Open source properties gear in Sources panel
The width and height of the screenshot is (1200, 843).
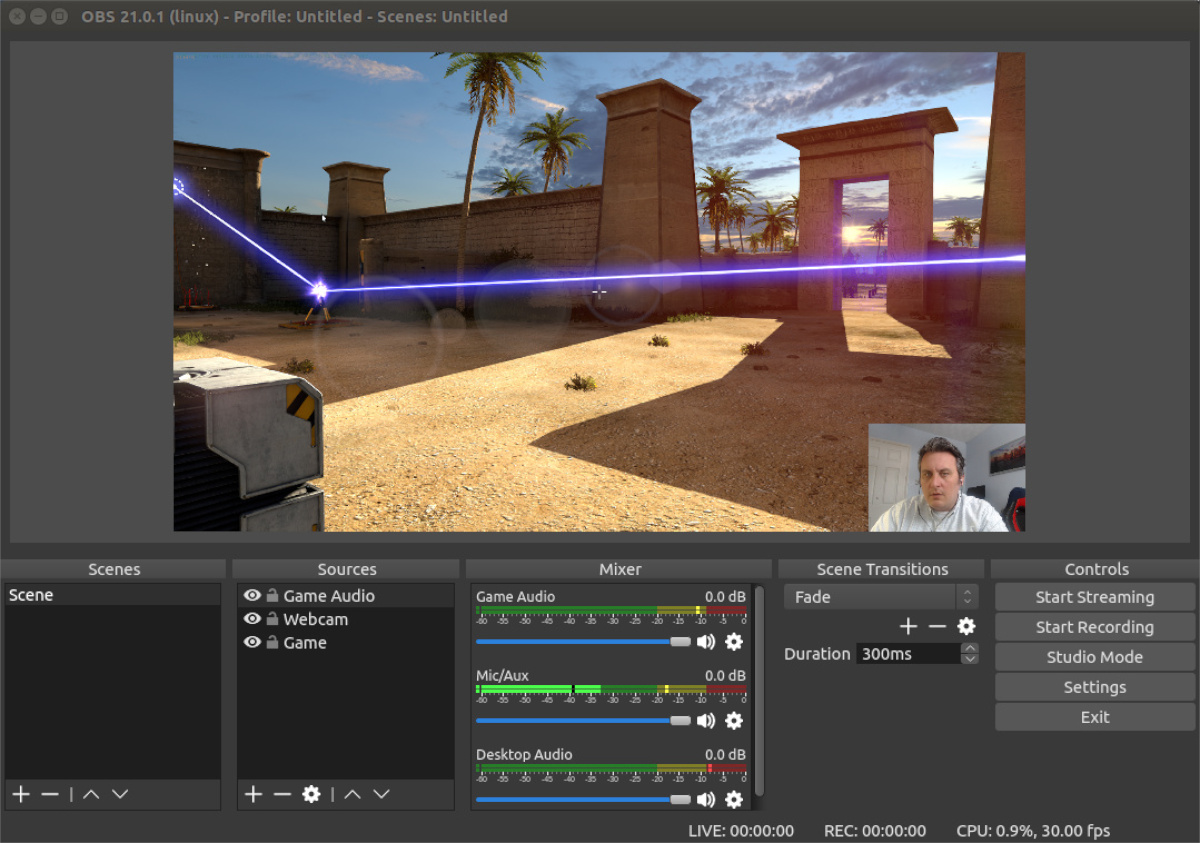coord(311,794)
